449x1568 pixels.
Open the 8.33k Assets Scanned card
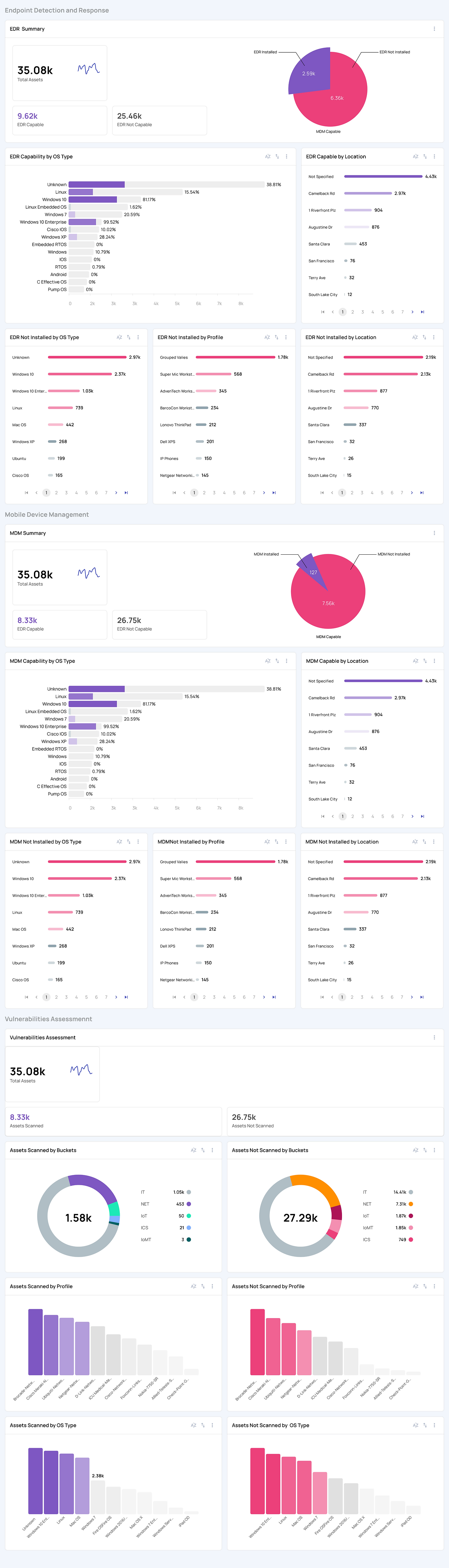click(113, 1121)
